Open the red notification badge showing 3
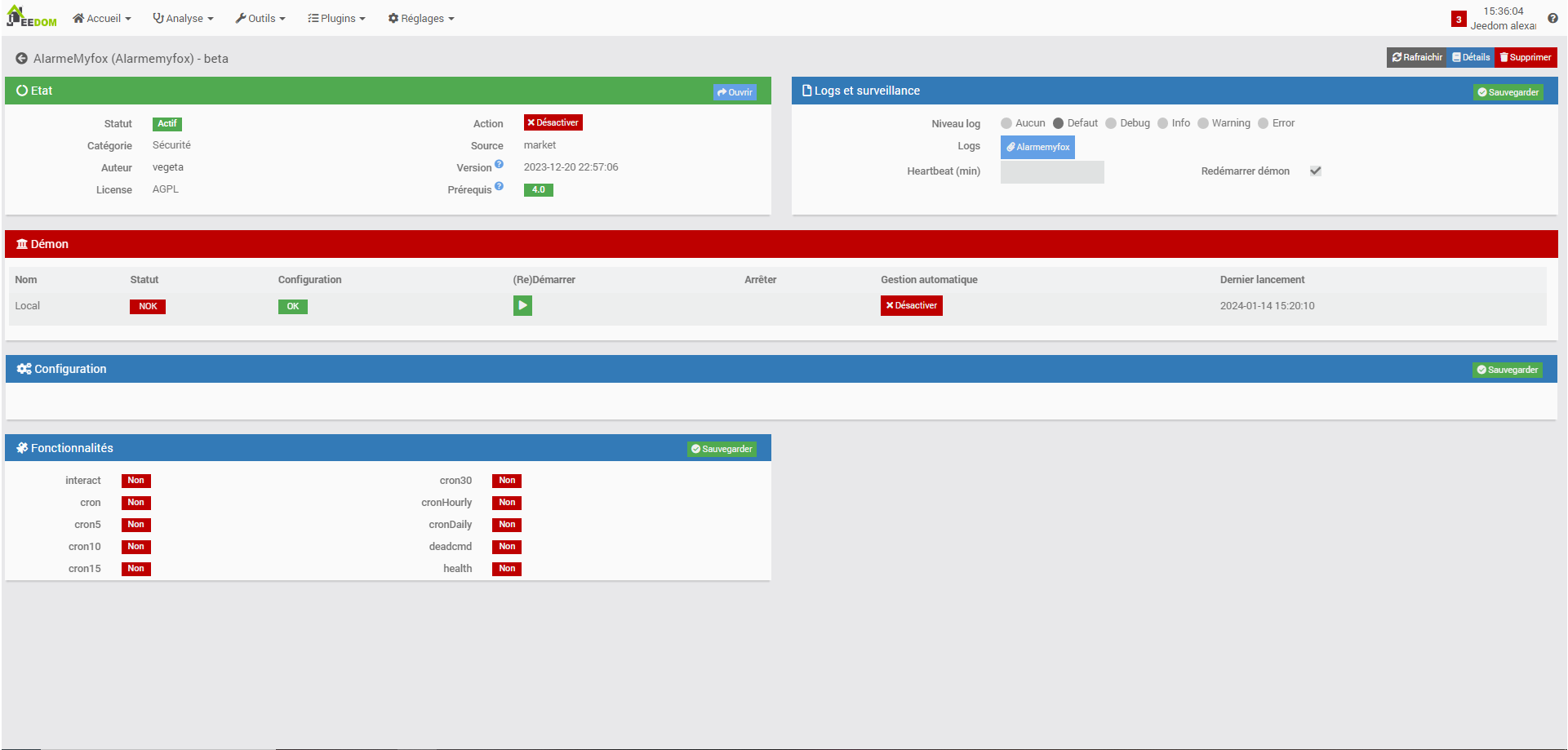Image resolution: width=1568 pixels, height=750 pixels. click(x=1459, y=20)
